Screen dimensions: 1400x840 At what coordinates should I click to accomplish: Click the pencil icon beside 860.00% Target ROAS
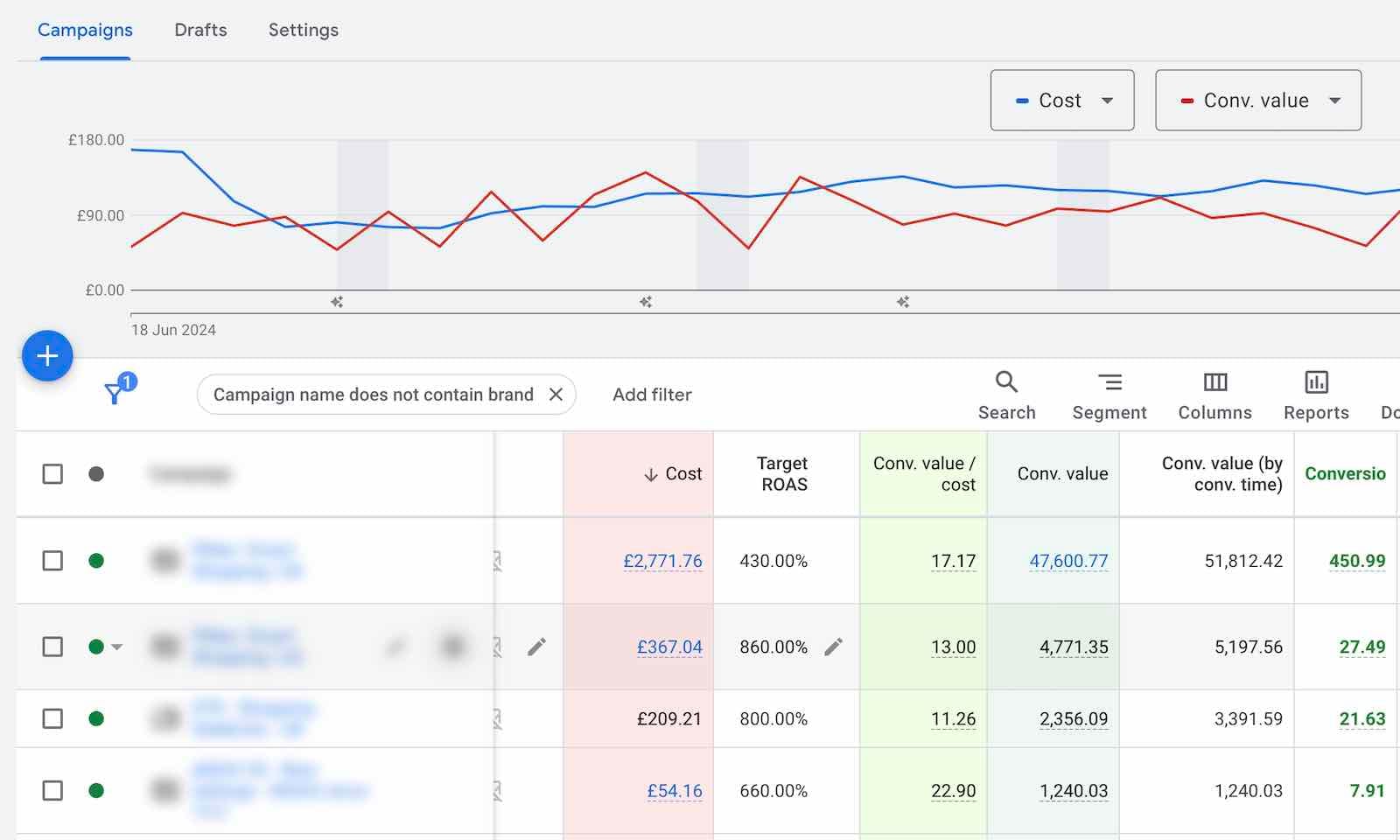[833, 647]
